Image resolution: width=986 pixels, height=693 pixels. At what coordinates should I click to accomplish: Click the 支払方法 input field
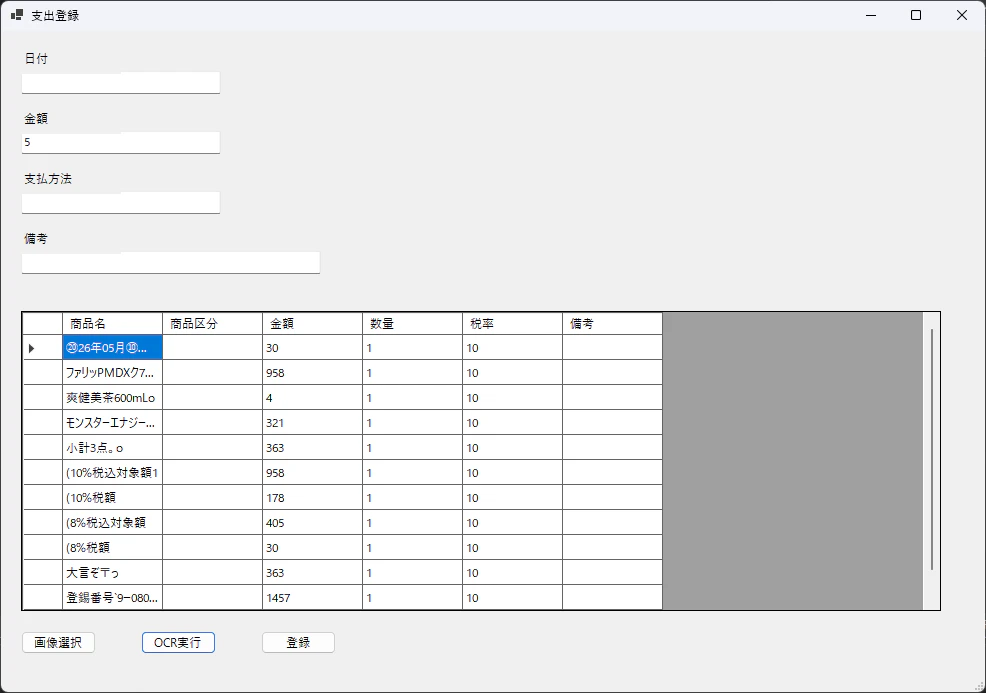click(x=121, y=202)
